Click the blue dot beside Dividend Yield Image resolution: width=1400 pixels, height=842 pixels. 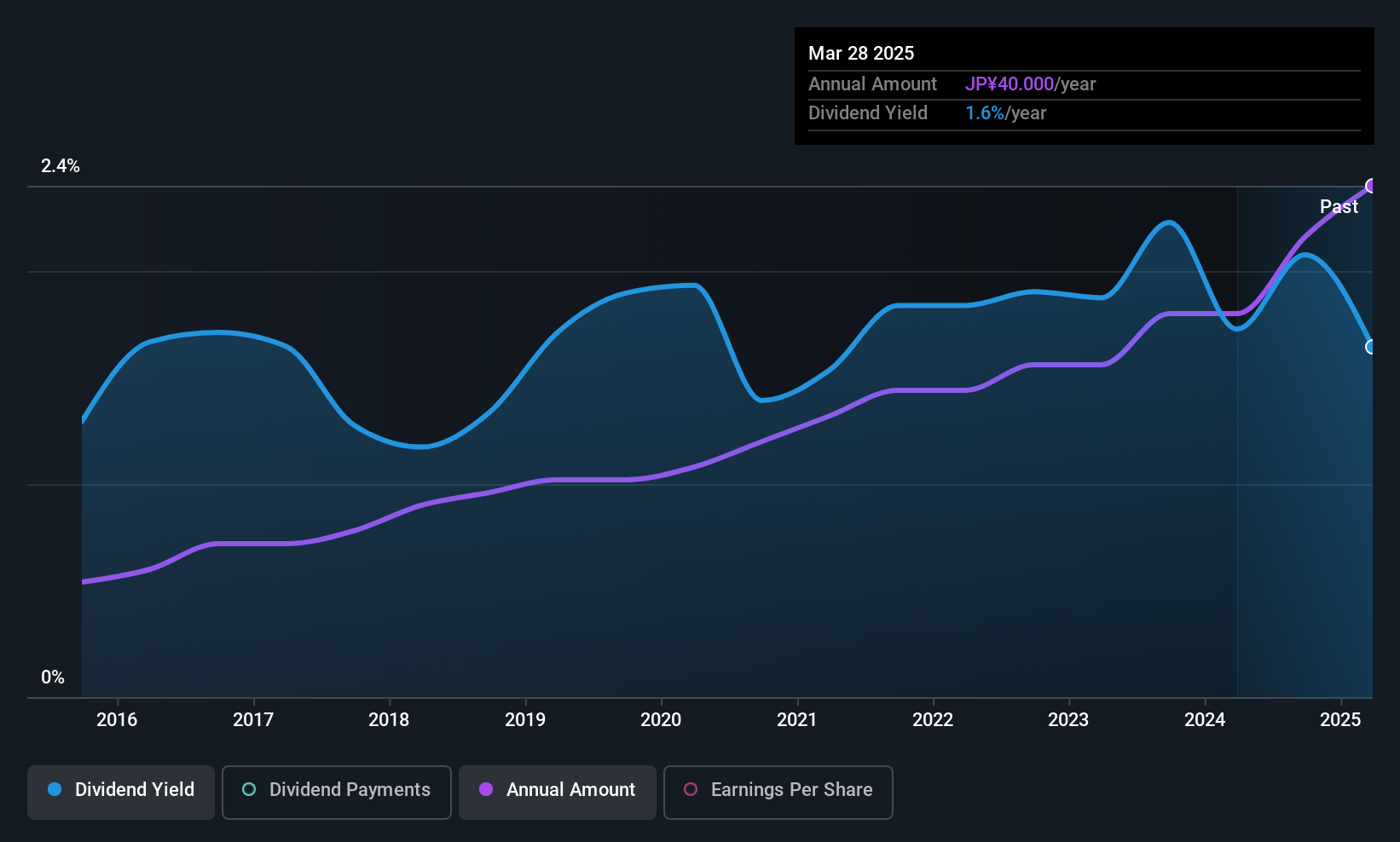pyautogui.click(x=55, y=790)
